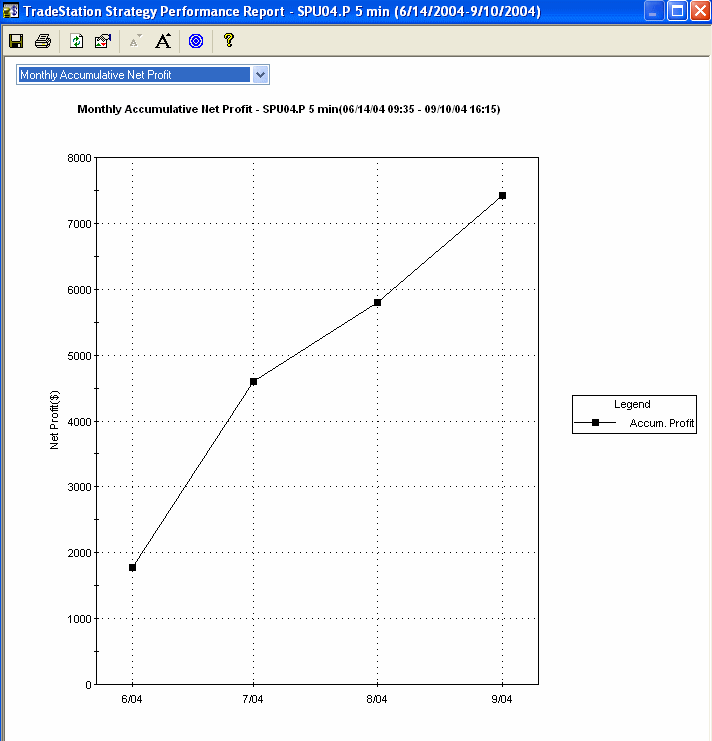
Task: Click the 6/04 data point marker
Action: click(x=132, y=568)
